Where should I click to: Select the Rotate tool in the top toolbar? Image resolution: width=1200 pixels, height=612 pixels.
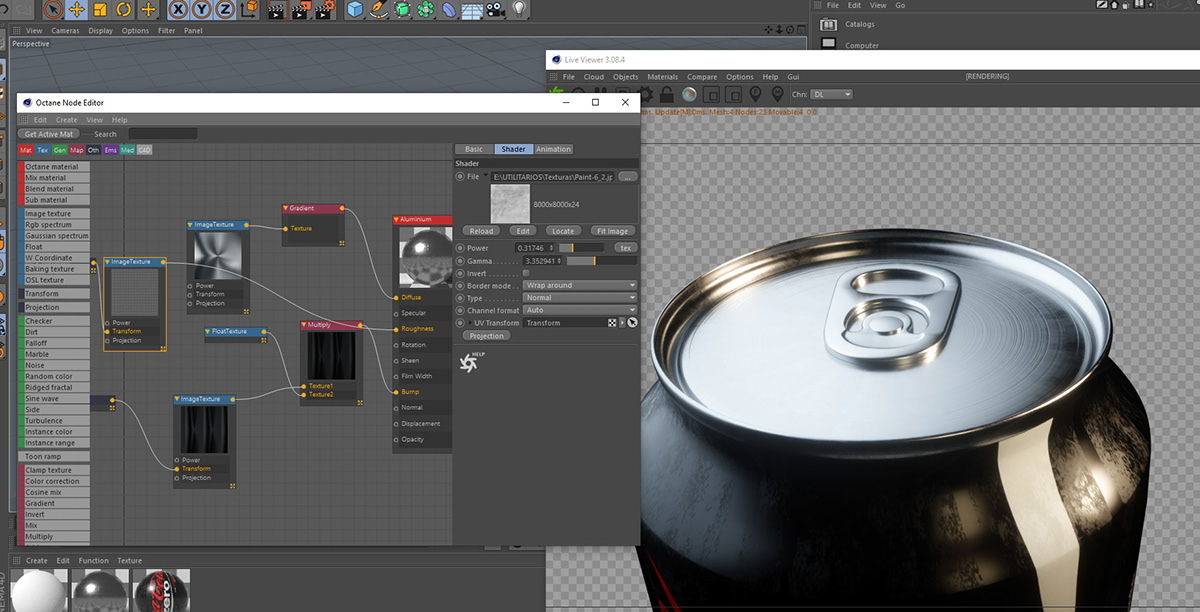click(122, 11)
